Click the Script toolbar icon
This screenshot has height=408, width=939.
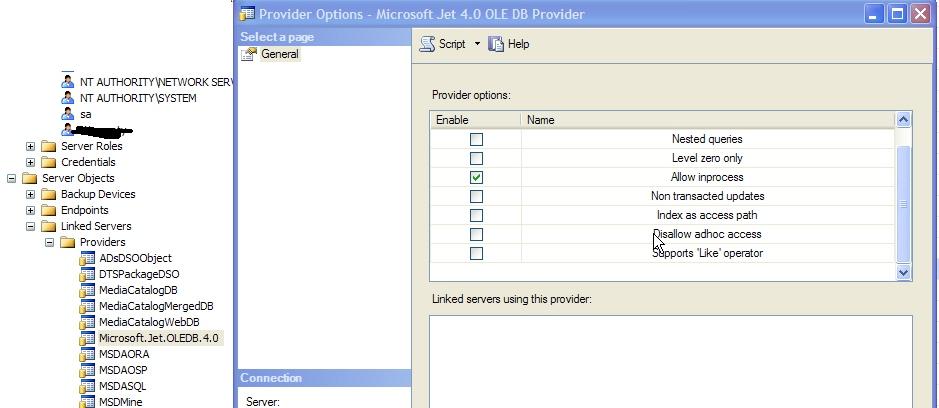click(x=427, y=44)
